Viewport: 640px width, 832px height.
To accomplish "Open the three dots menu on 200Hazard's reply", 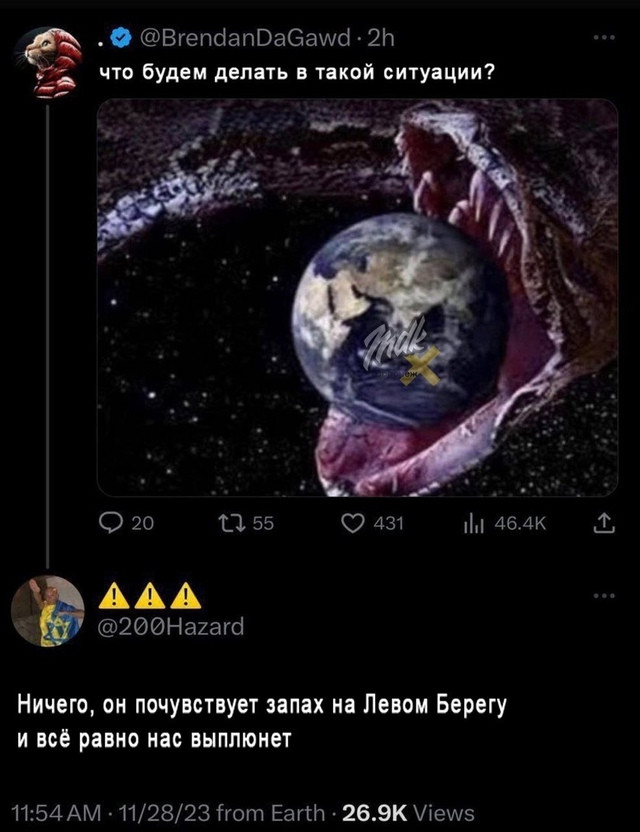I will 604,596.
